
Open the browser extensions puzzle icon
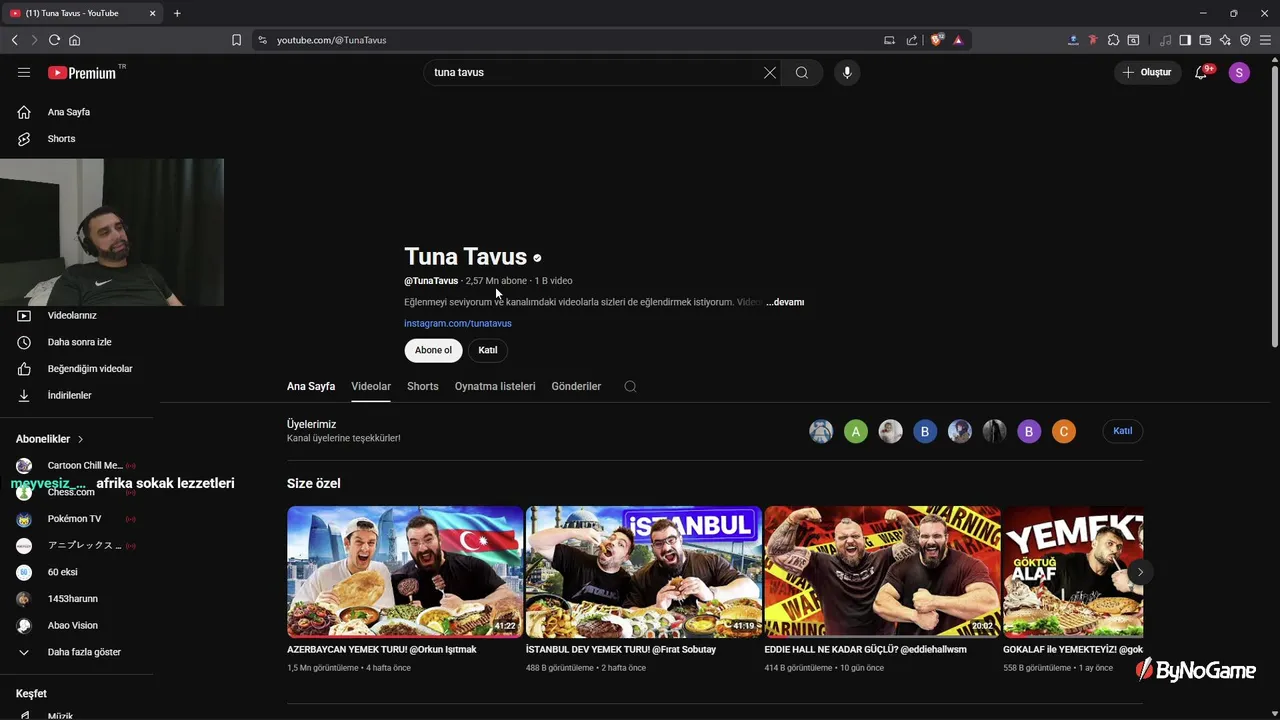click(x=1113, y=40)
